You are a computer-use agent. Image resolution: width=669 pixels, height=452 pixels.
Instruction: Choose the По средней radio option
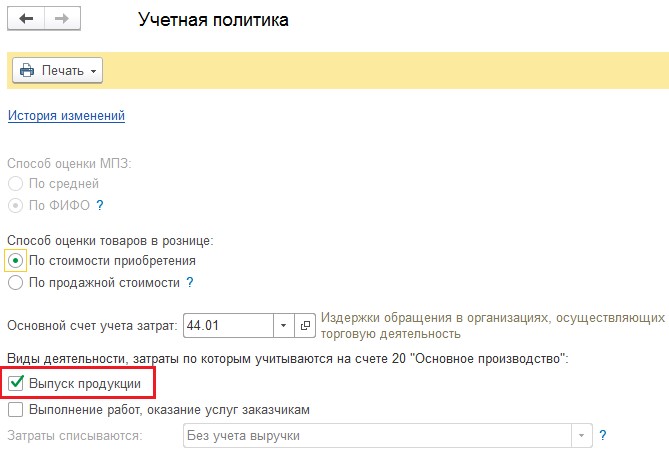click(x=16, y=184)
